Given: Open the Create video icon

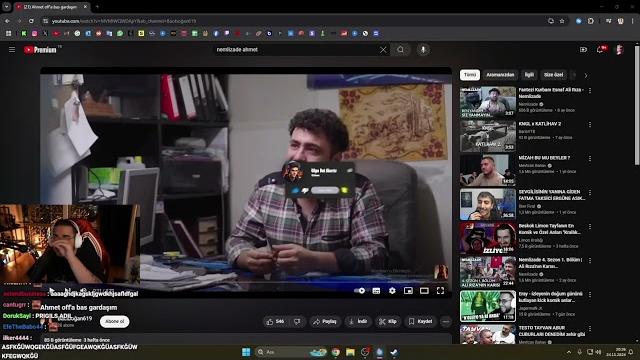Looking at the screenshot, I should point(583,50).
